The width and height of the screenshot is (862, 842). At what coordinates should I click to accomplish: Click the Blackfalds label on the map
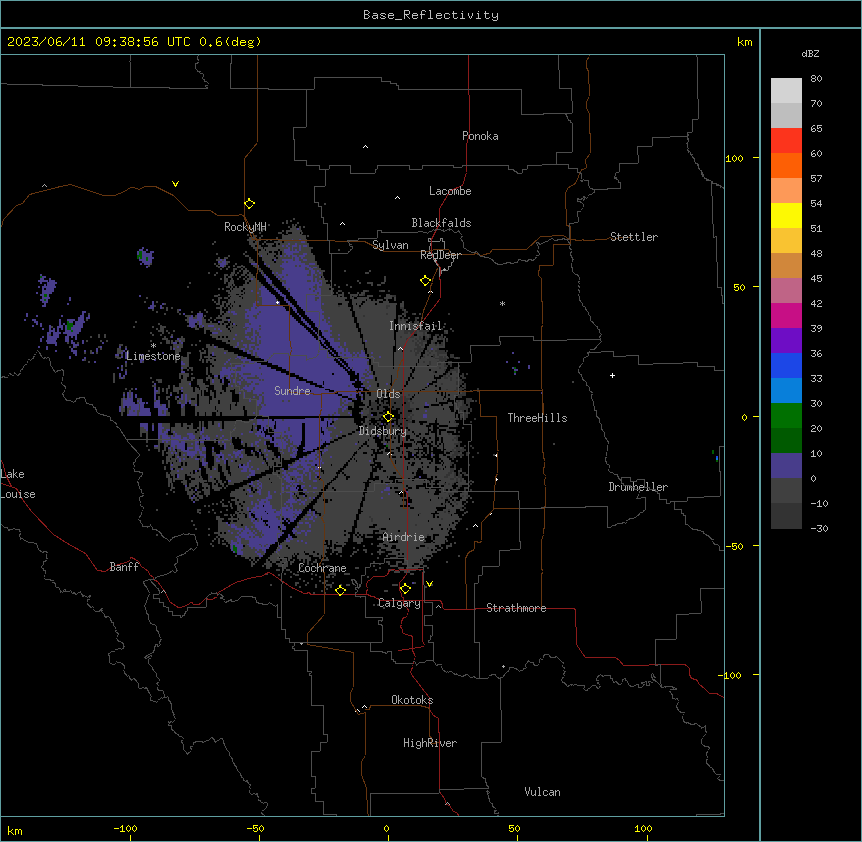(x=441, y=223)
